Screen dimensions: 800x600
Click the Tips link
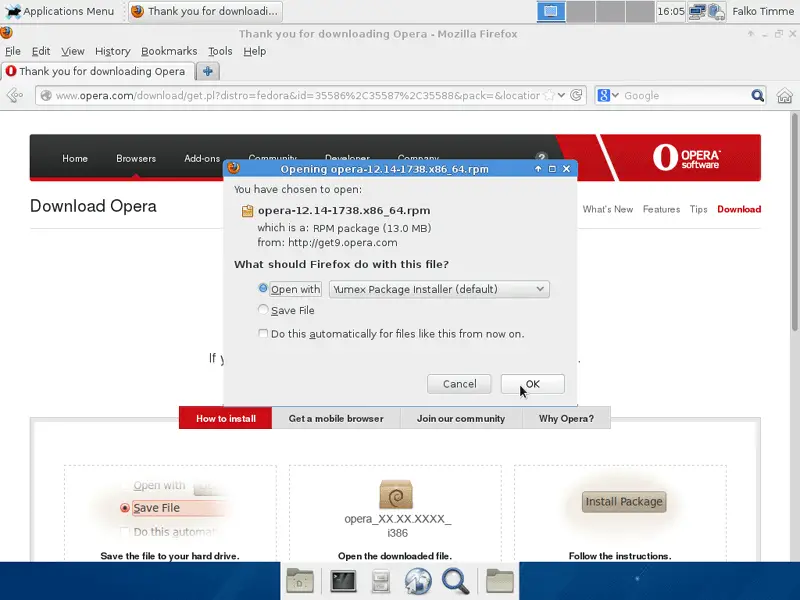[698, 209]
